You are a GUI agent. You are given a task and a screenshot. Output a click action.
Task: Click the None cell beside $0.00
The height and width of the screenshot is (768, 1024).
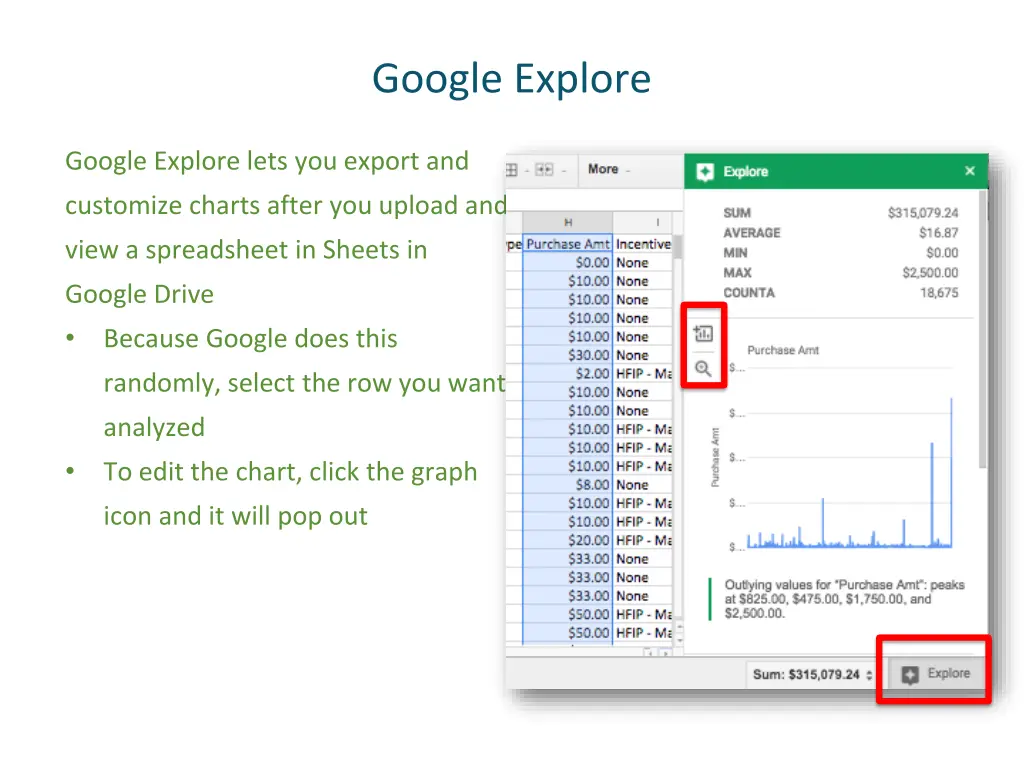click(643, 263)
